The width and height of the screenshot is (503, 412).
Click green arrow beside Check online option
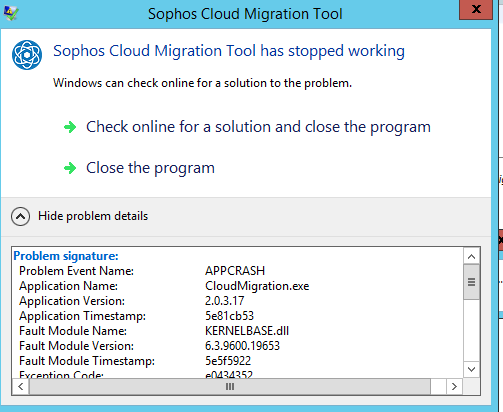[x=70, y=127]
